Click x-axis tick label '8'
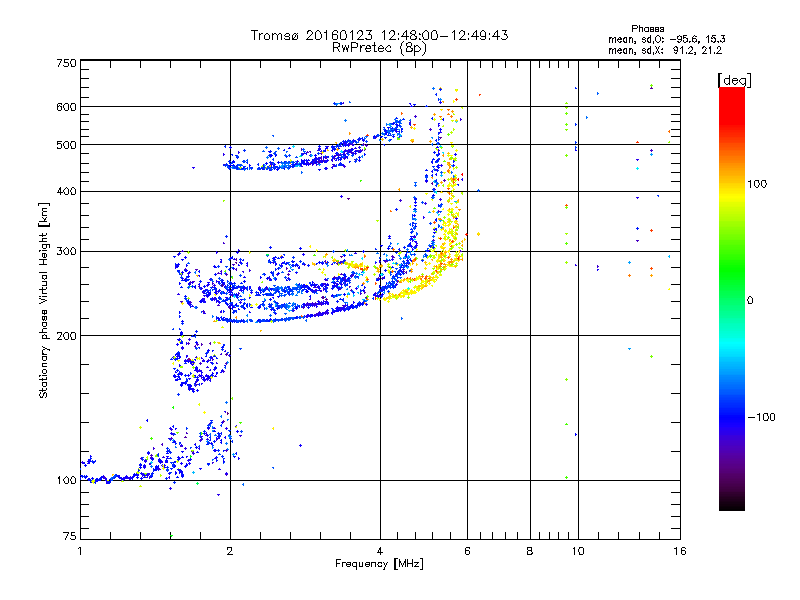 tap(530, 551)
